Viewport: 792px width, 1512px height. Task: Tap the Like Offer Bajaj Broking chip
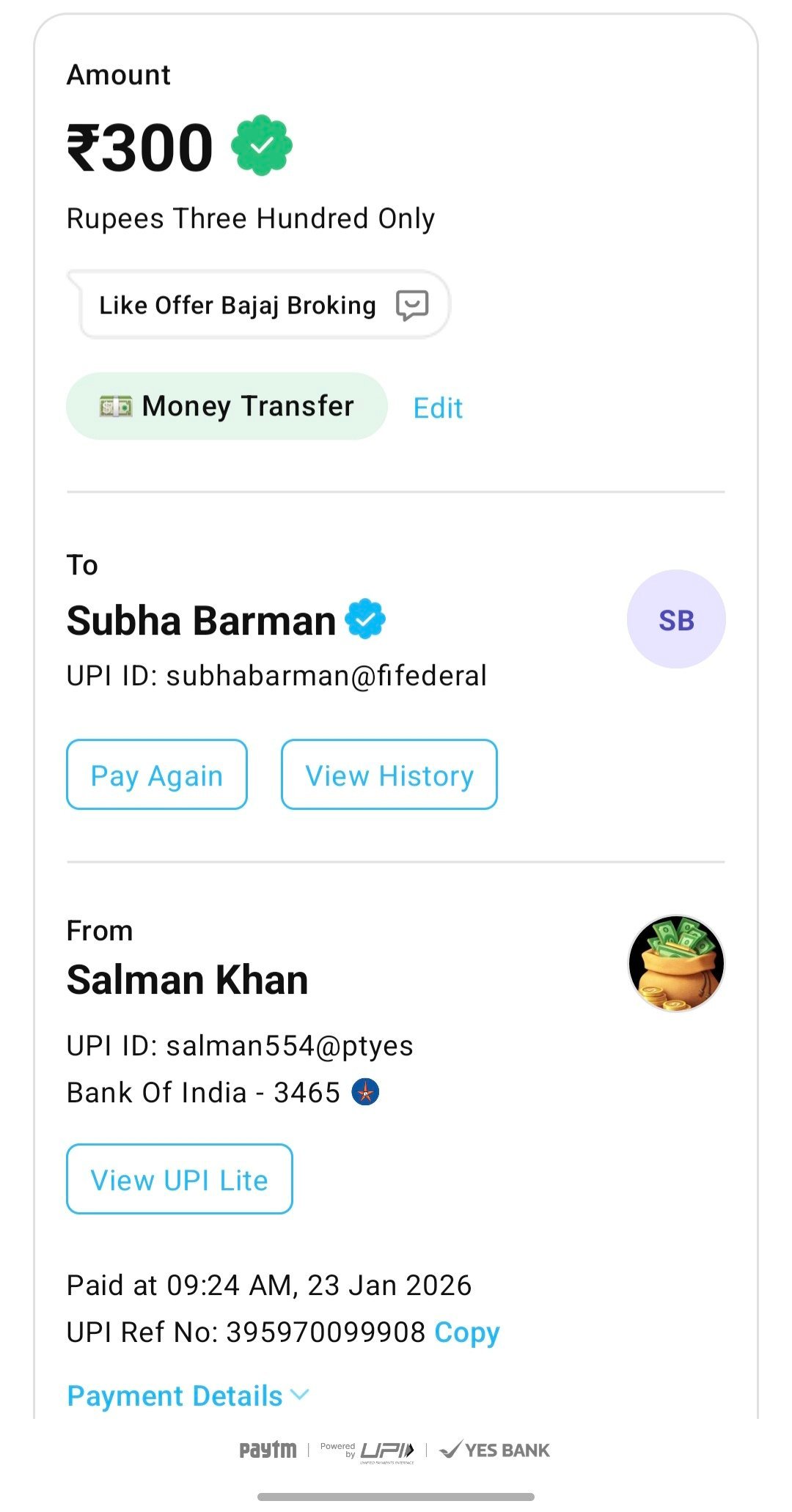[238, 305]
